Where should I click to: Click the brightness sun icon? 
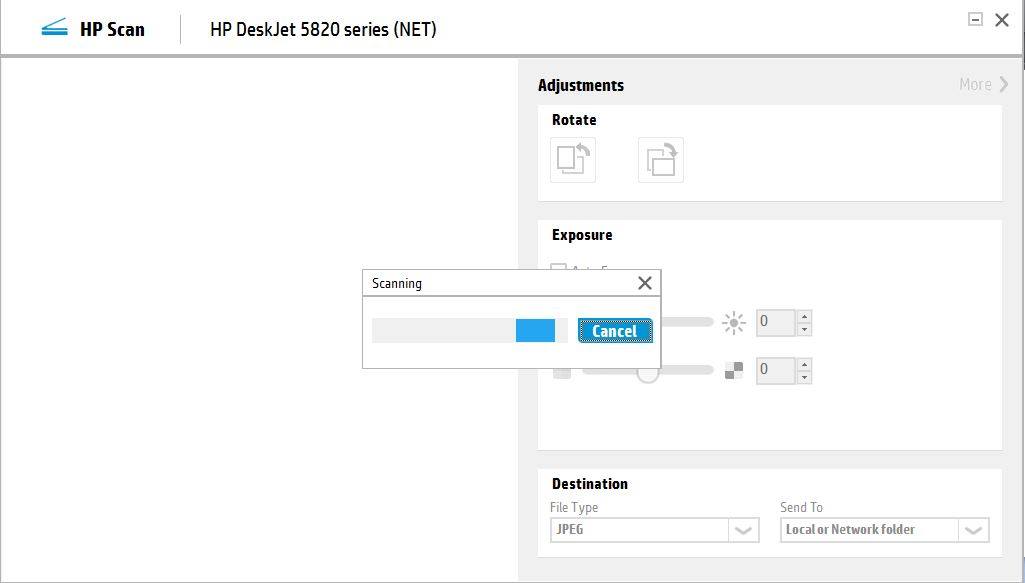coord(734,323)
